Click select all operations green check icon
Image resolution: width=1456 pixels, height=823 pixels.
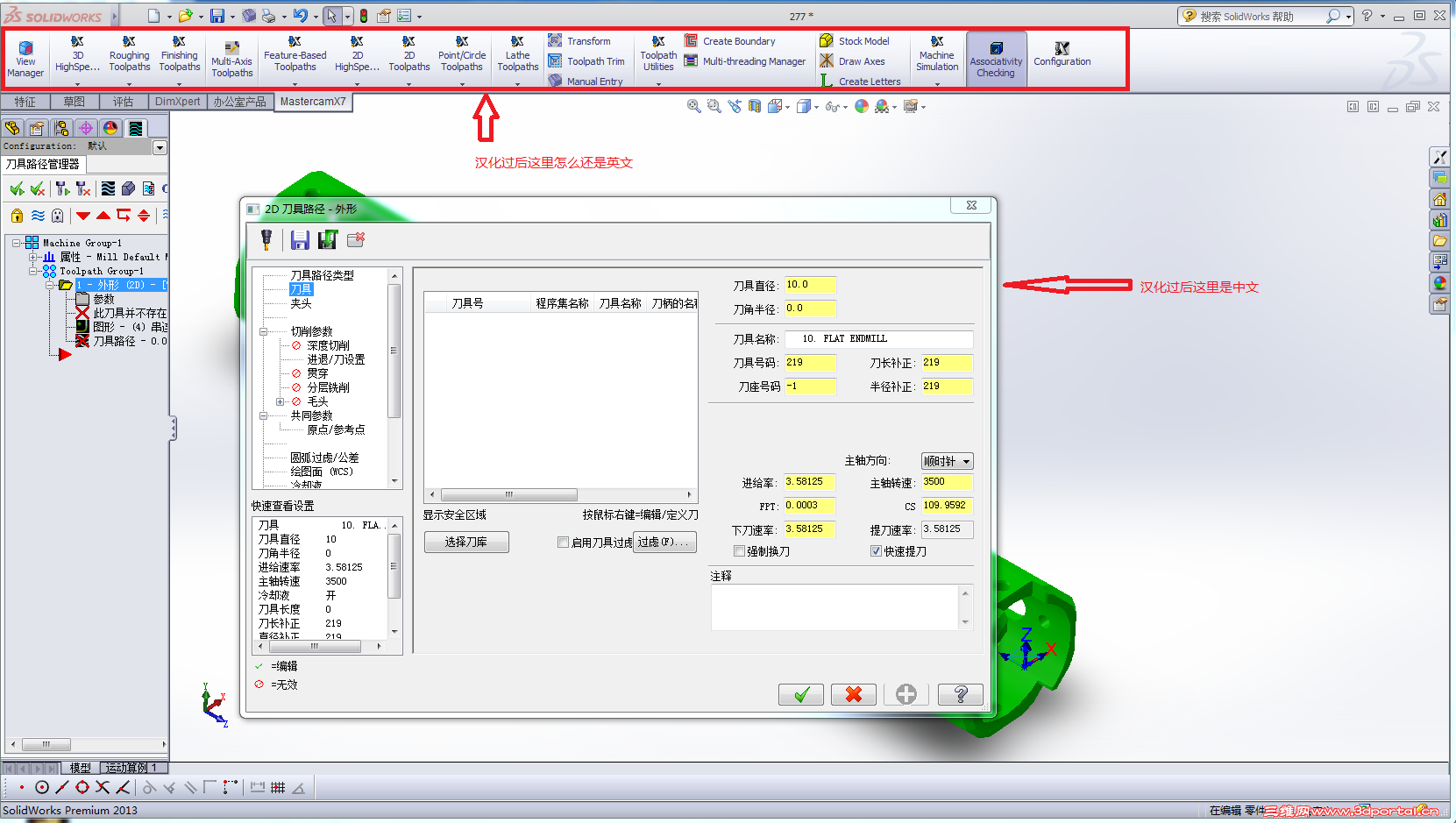pyautogui.click(x=17, y=188)
